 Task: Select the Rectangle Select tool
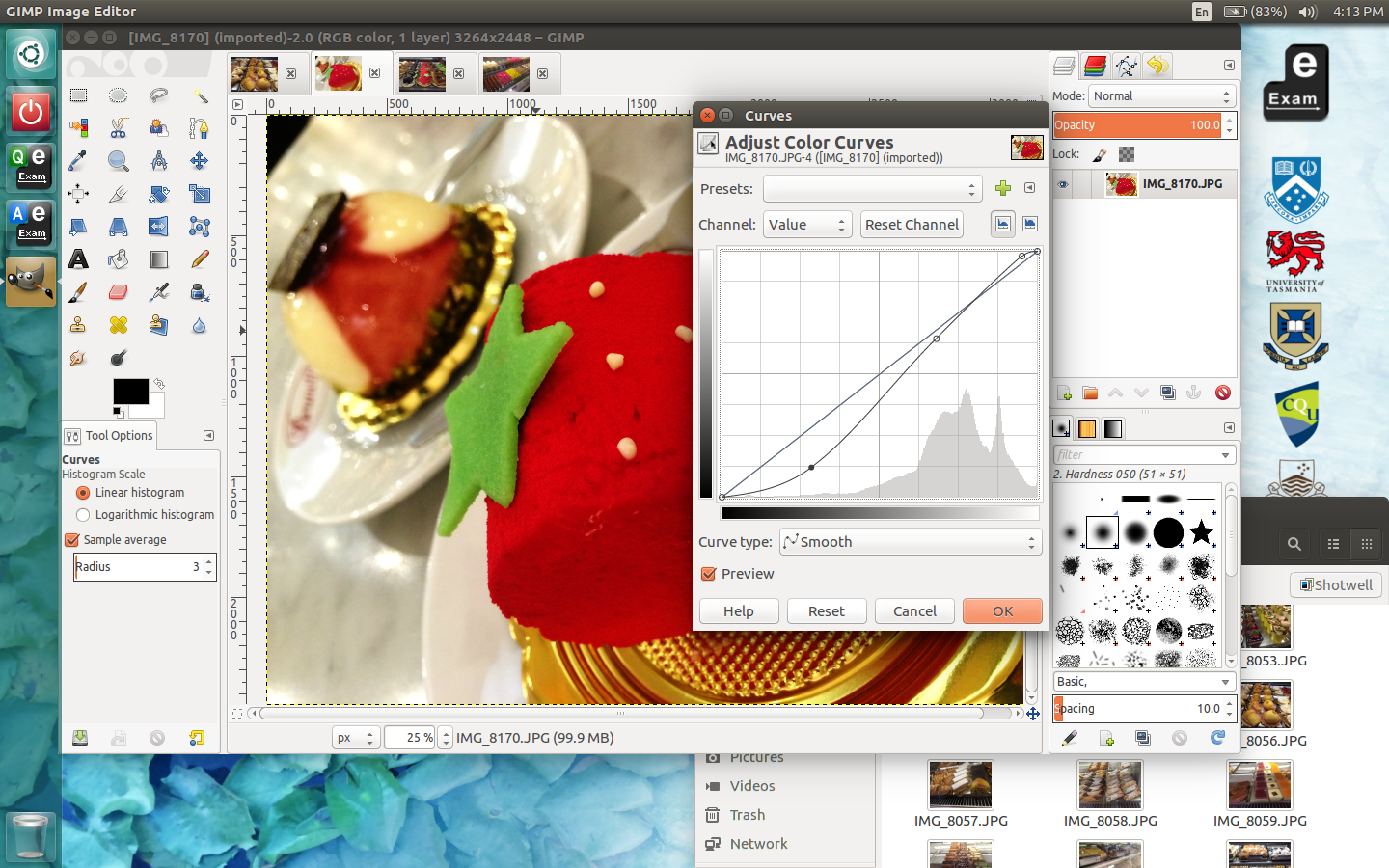click(78, 95)
